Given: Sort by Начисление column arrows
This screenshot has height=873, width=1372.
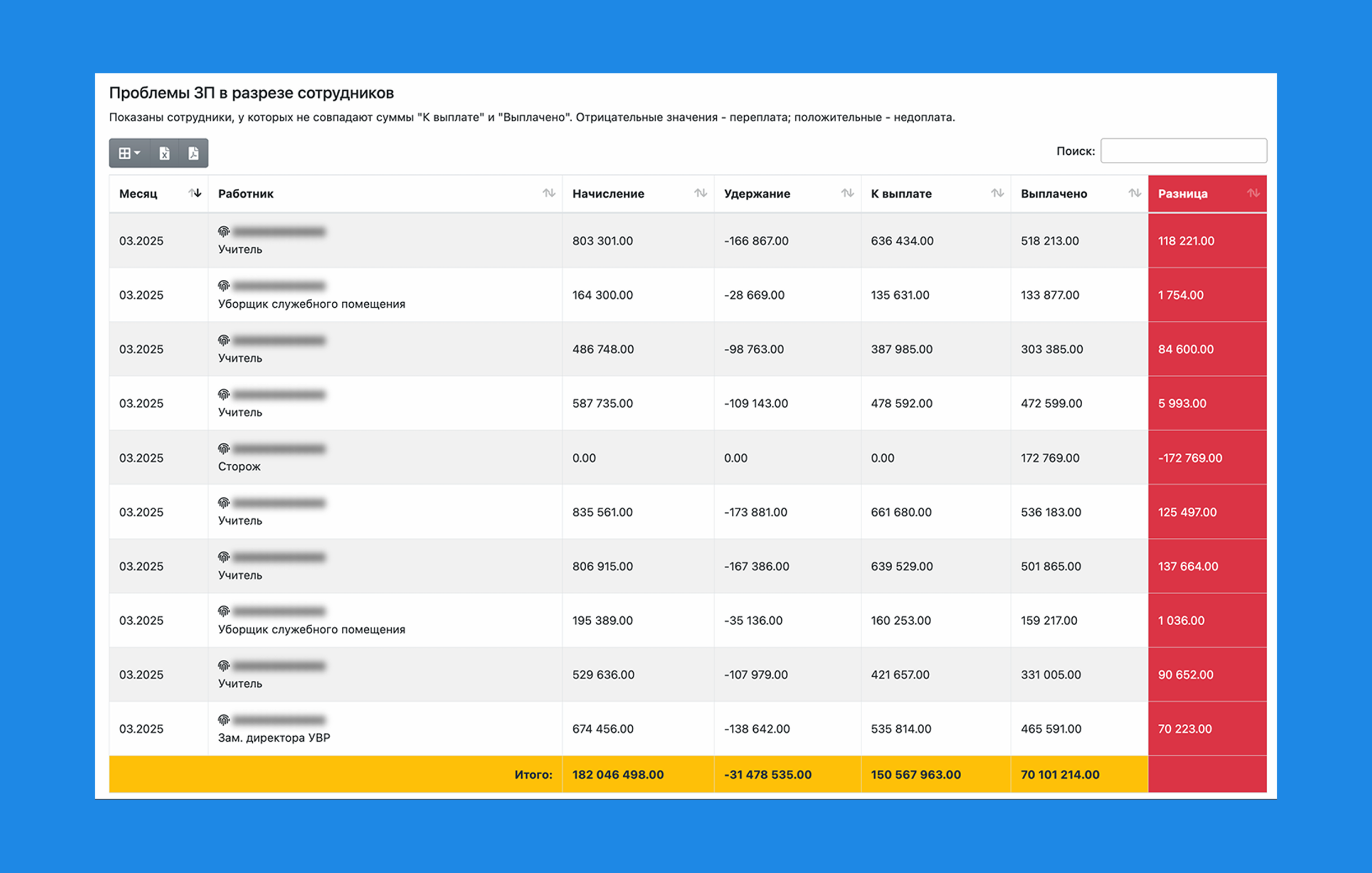Looking at the screenshot, I should click(700, 193).
